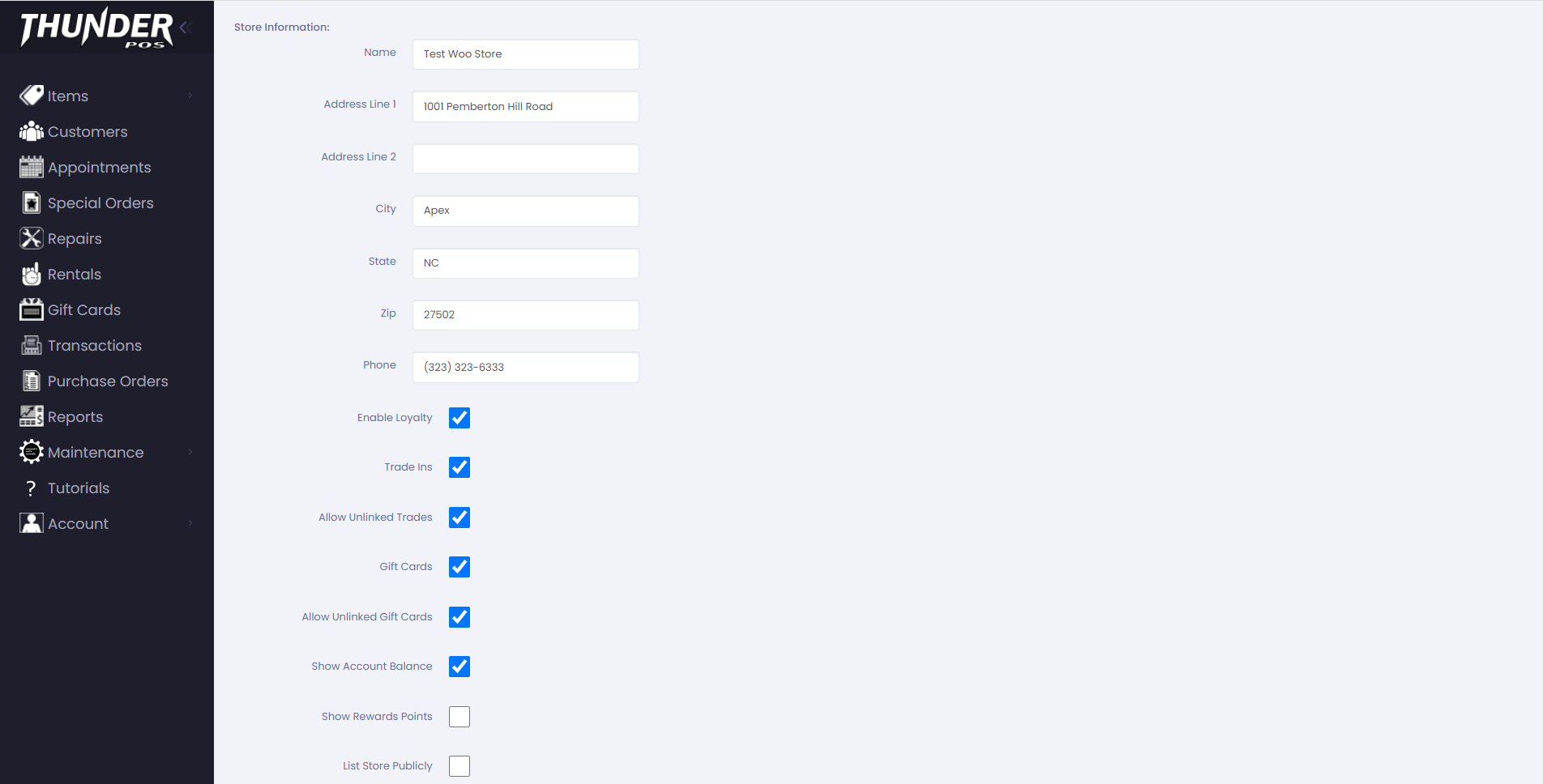Screen dimensions: 1543x784
Task: Open the Transactions menu item
Action: coord(94,346)
